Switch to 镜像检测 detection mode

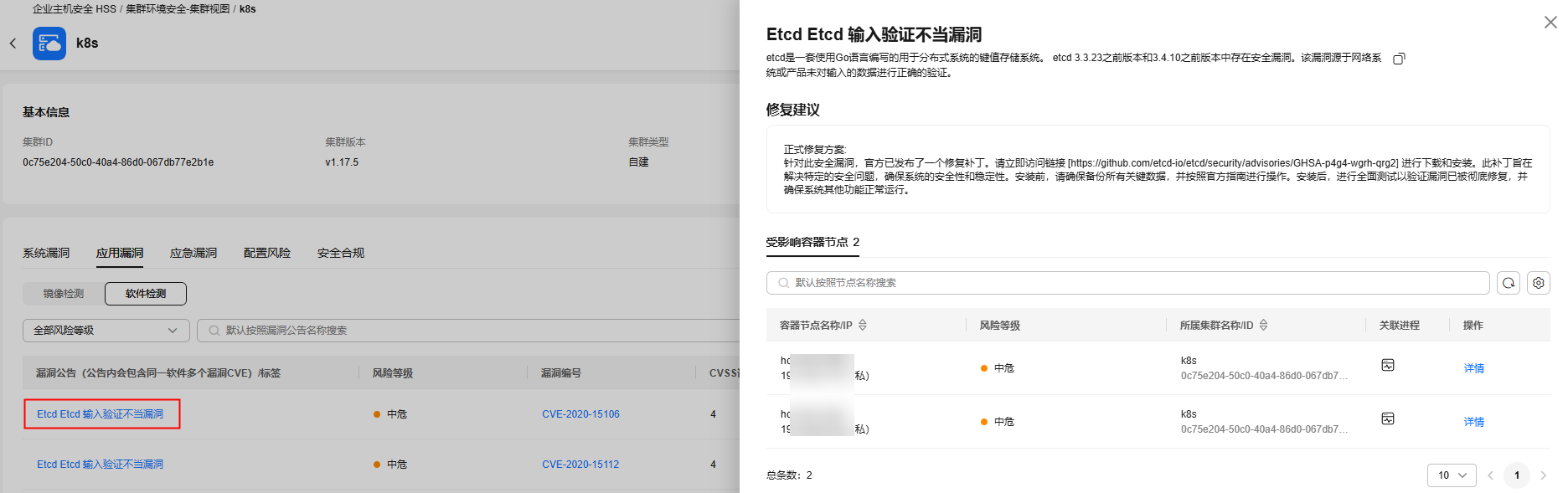point(64,294)
